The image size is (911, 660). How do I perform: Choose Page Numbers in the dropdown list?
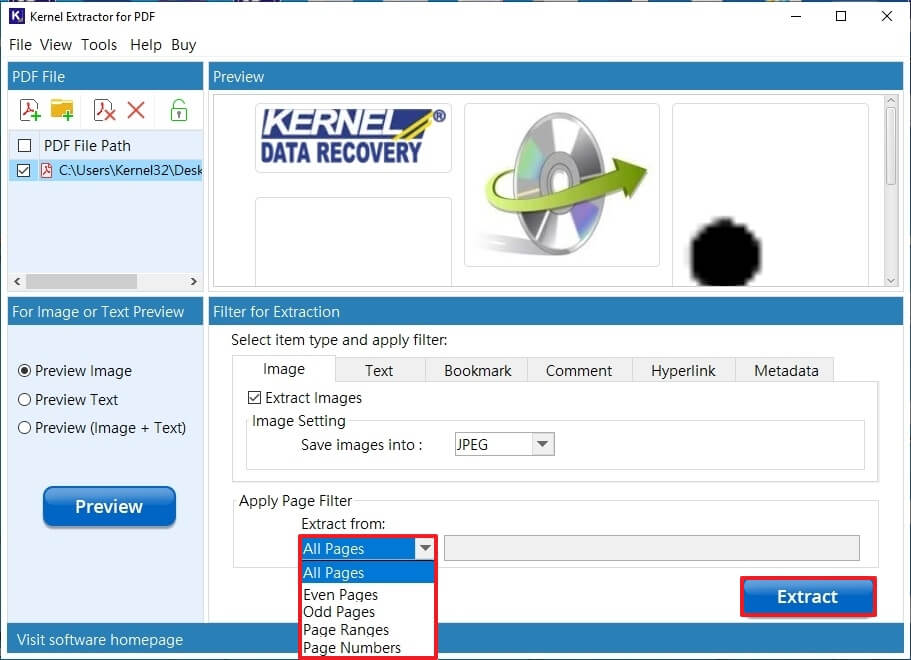coord(367,647)
